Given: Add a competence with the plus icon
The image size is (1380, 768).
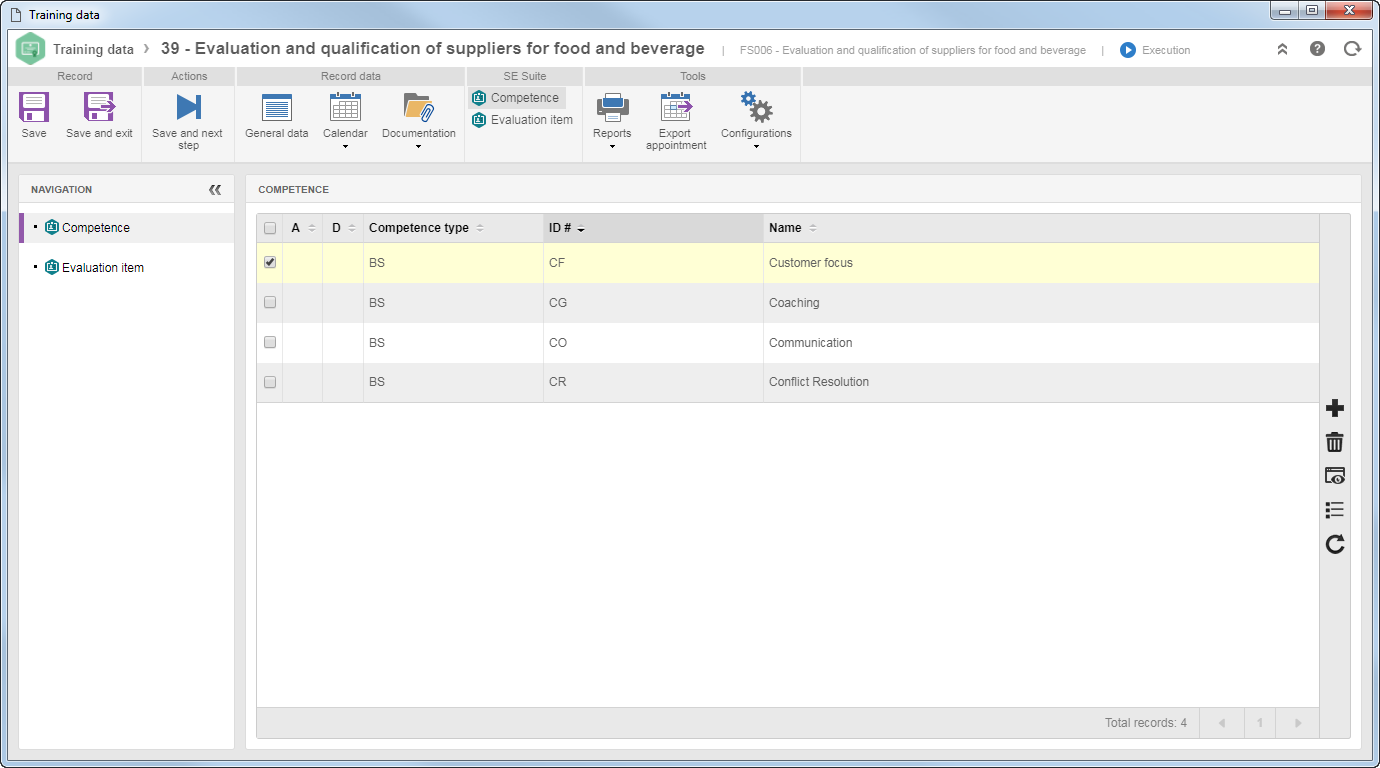Looking at the screenshot, I should click(1334, 408).
